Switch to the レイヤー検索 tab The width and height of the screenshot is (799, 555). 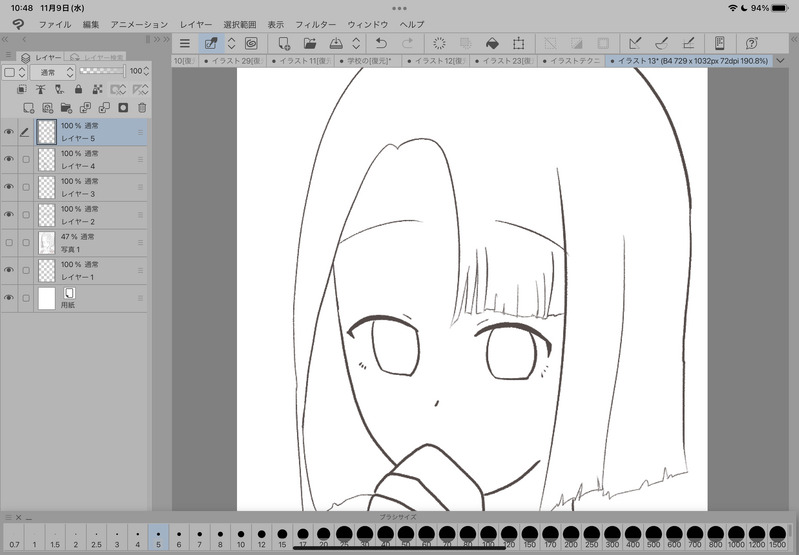[97, 57]
